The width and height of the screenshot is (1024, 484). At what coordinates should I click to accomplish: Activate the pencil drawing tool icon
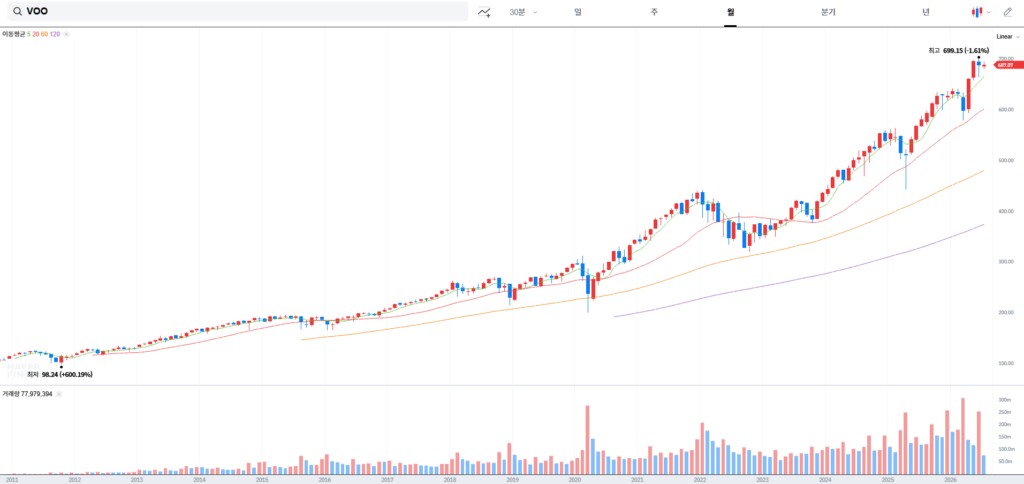1007,12
